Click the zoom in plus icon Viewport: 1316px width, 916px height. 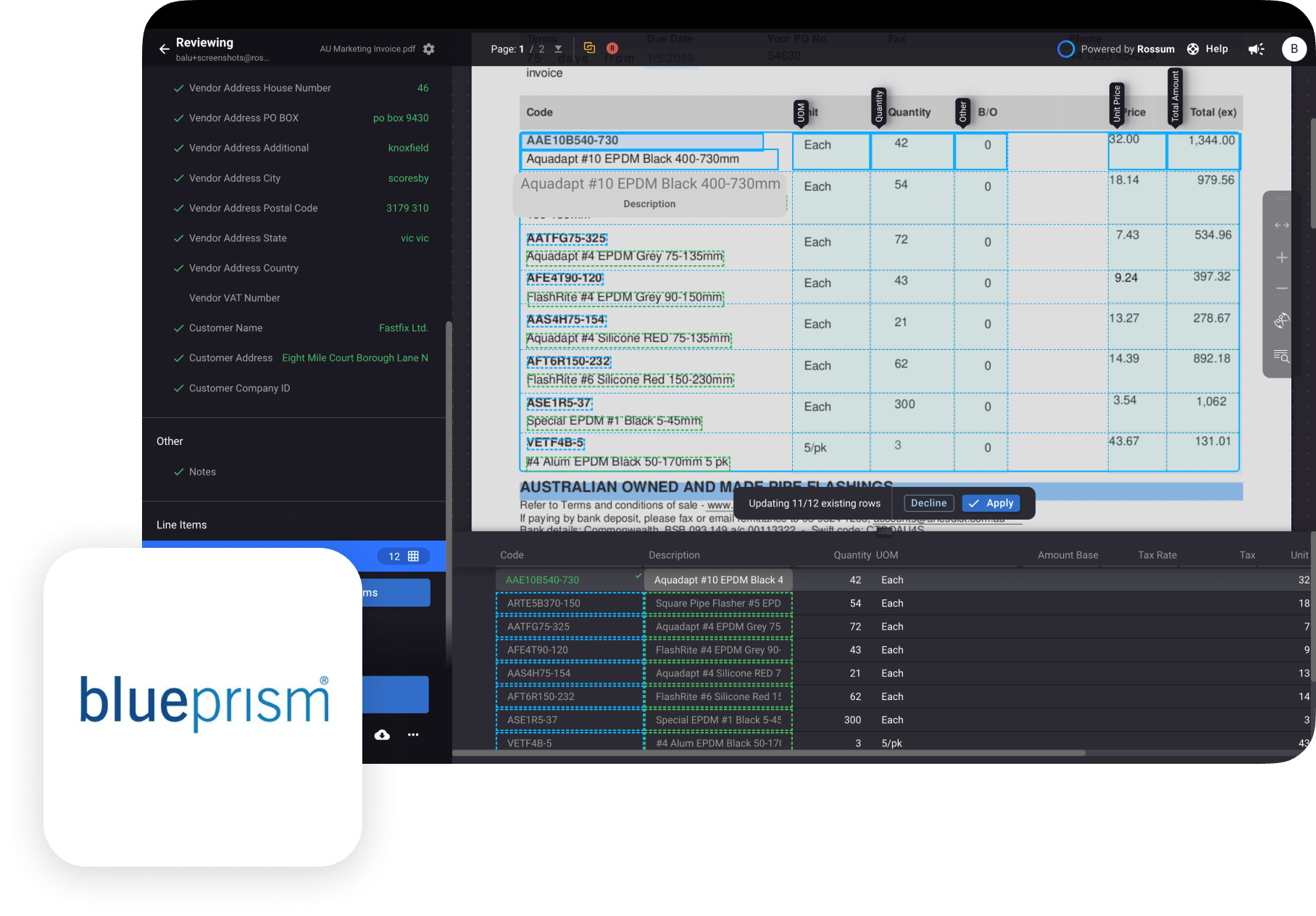coord(1281,258)
